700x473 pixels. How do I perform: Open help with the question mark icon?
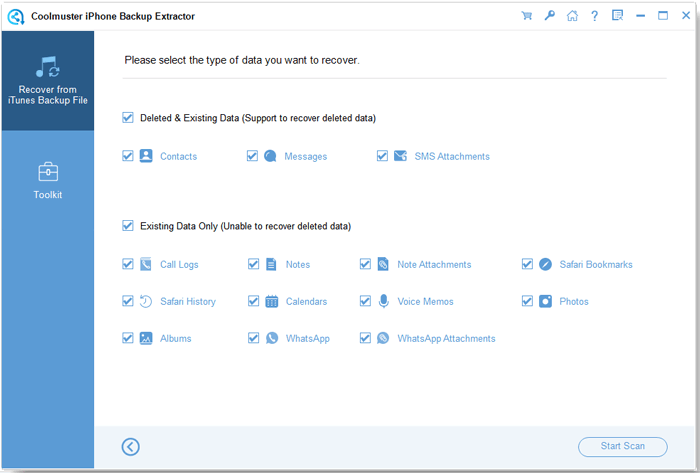coord(595,16)
